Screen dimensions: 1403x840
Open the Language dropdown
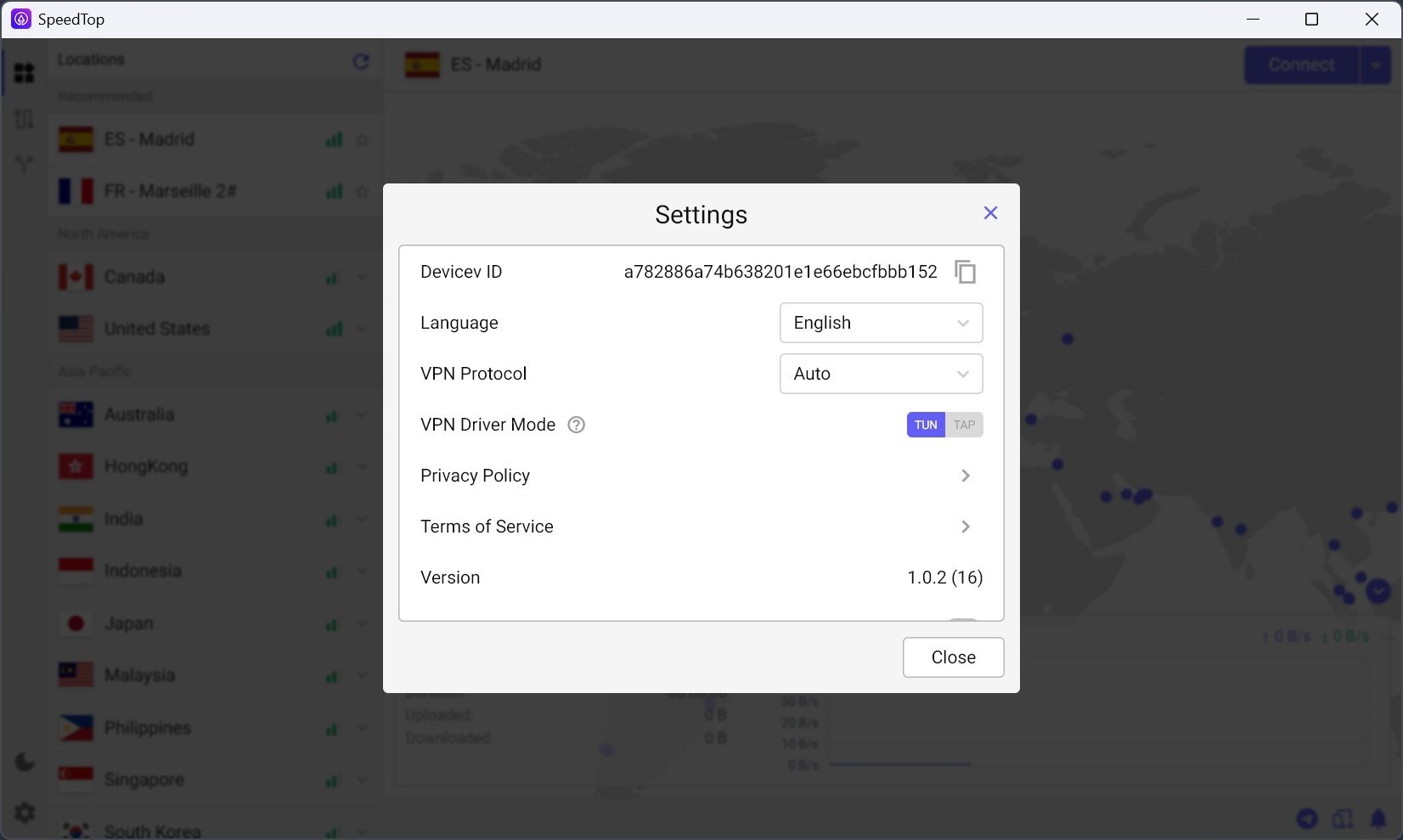pyautogui.click(x=881, y=323)
